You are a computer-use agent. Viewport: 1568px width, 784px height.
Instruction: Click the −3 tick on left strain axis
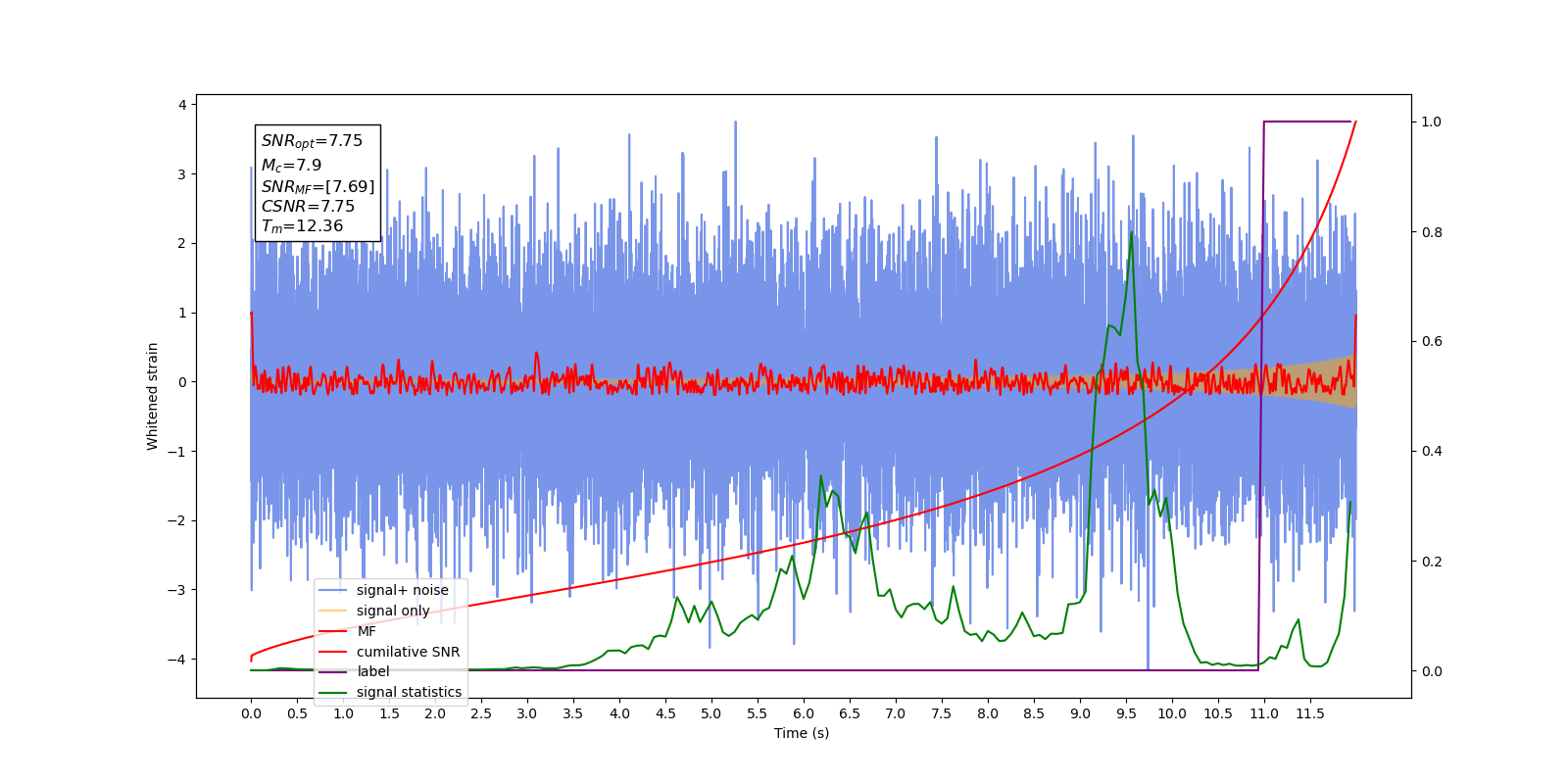point(175,590)
